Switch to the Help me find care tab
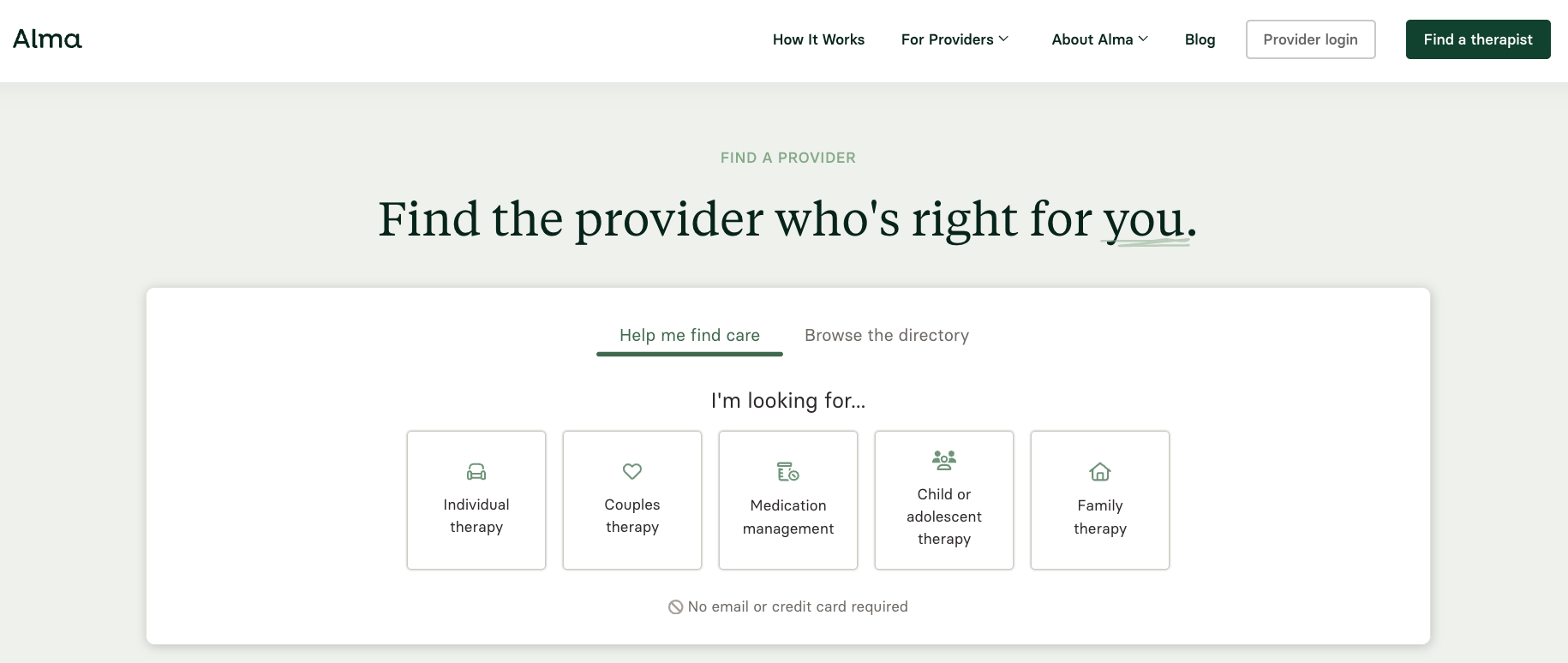The width and height of the screenshot is (1568, 663). [689, 335]
